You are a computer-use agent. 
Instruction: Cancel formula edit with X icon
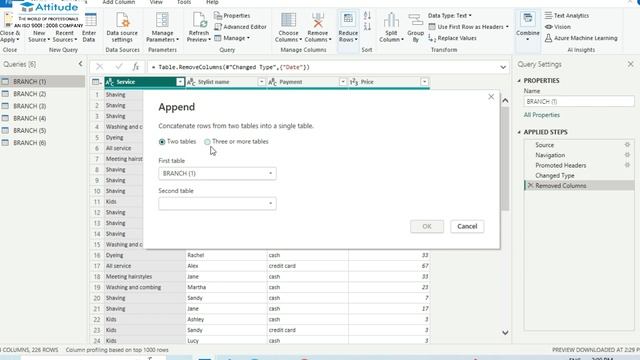point(100,67)
